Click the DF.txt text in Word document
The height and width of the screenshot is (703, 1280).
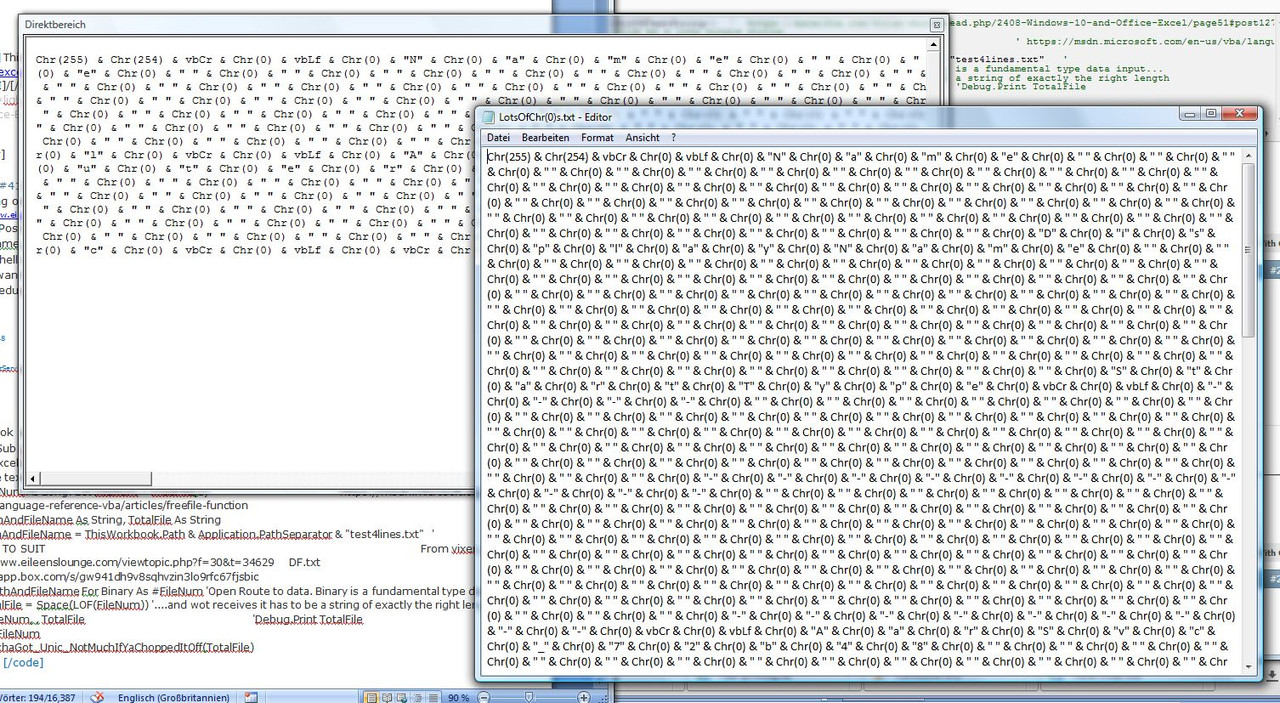(x=304, y=562)
